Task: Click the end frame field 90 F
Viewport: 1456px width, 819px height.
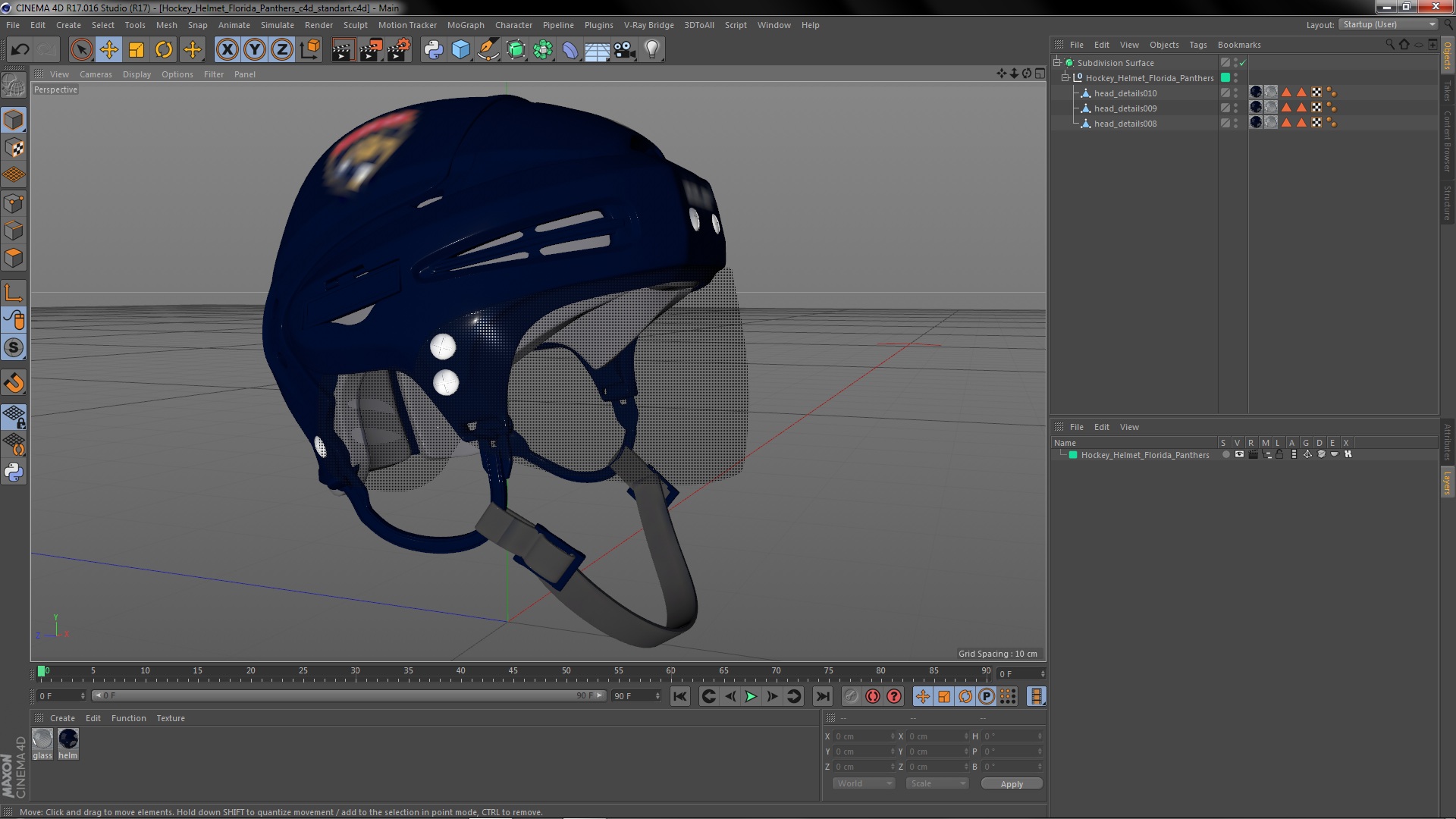Action: click(x=635, y=695)
